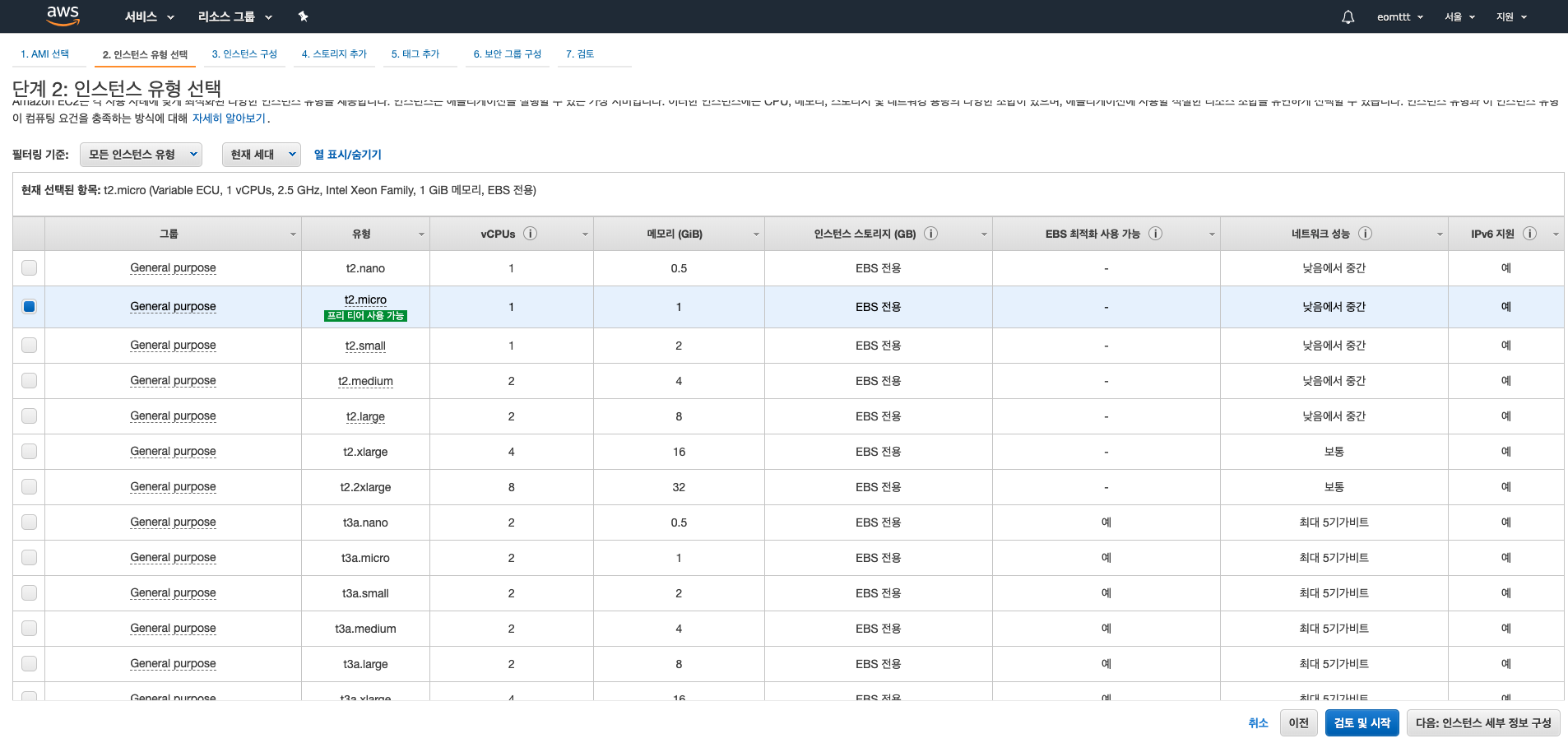The width and height of the screenshot is (1568, 743).
Task: Click the 프리 티어 사용 가능 badge
Action: (x=365, y=316)
